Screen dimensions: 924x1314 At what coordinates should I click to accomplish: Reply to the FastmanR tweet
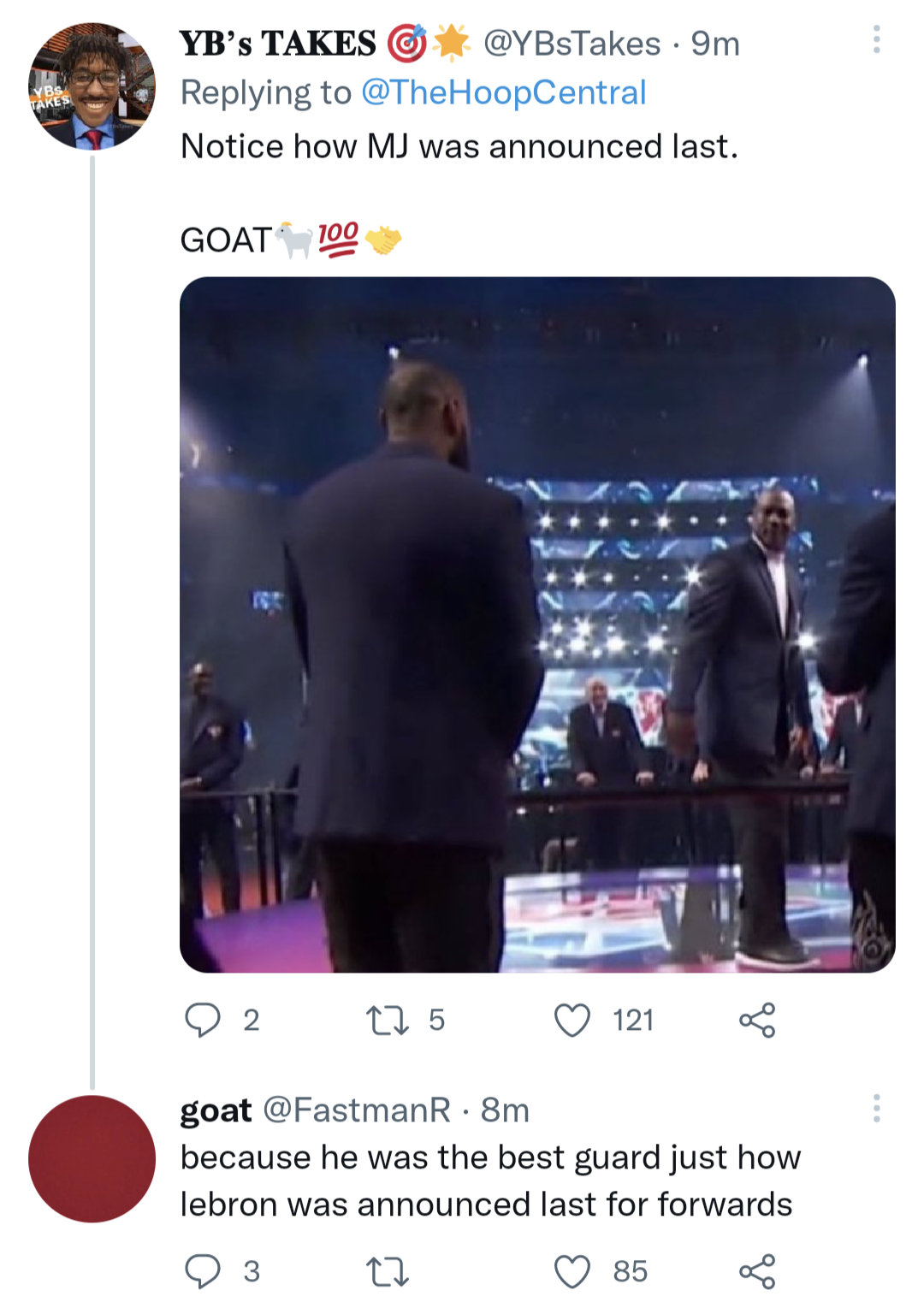[x=203, y=1271]
